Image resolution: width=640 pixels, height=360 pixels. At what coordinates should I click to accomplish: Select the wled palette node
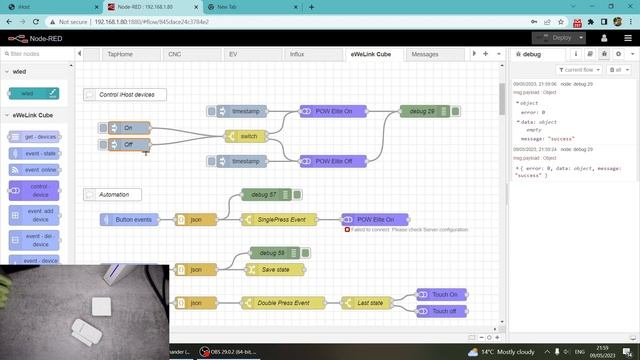click(x=34, y=93)
